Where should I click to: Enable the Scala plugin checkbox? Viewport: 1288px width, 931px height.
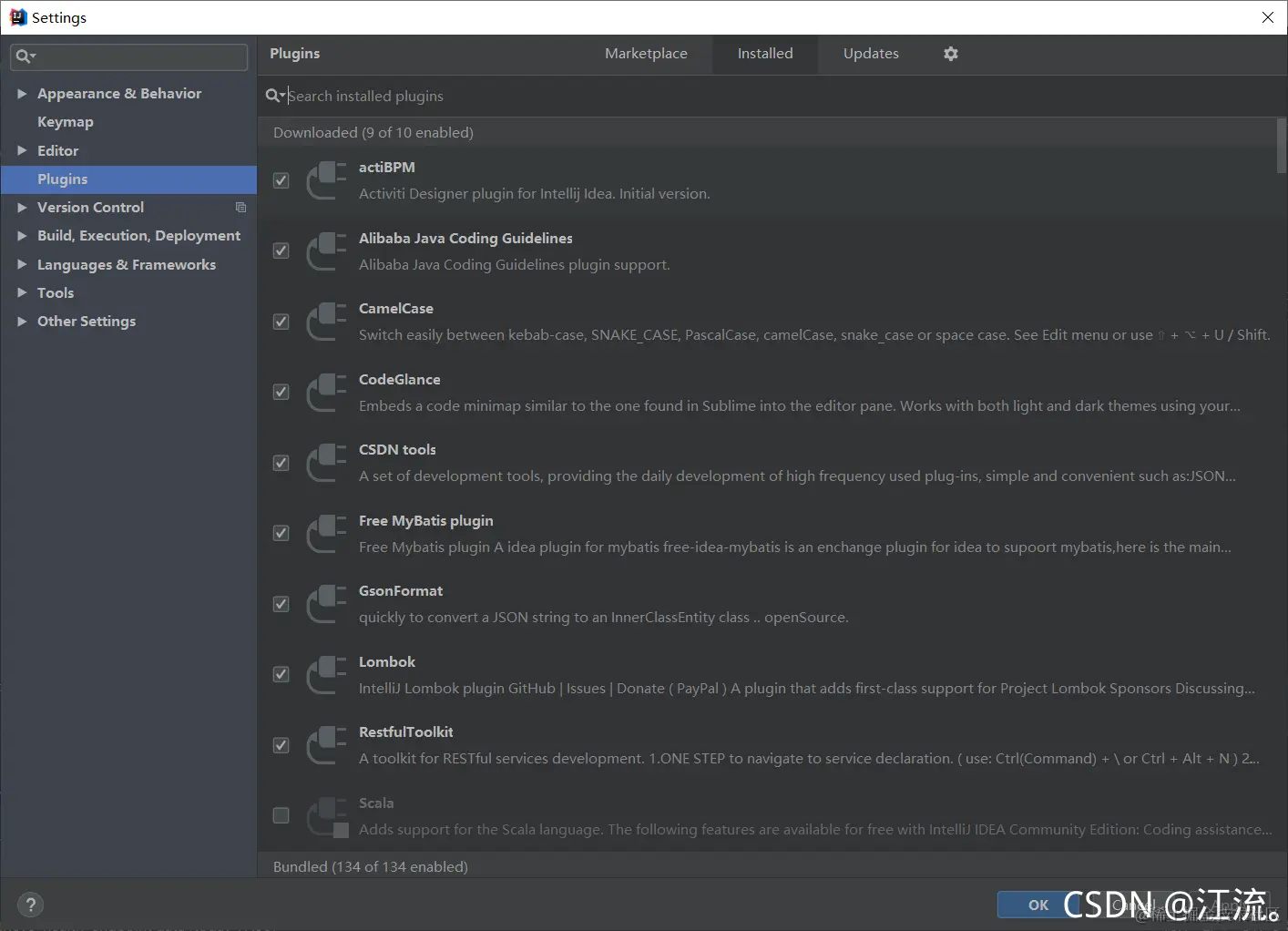[x=281, y=815]
